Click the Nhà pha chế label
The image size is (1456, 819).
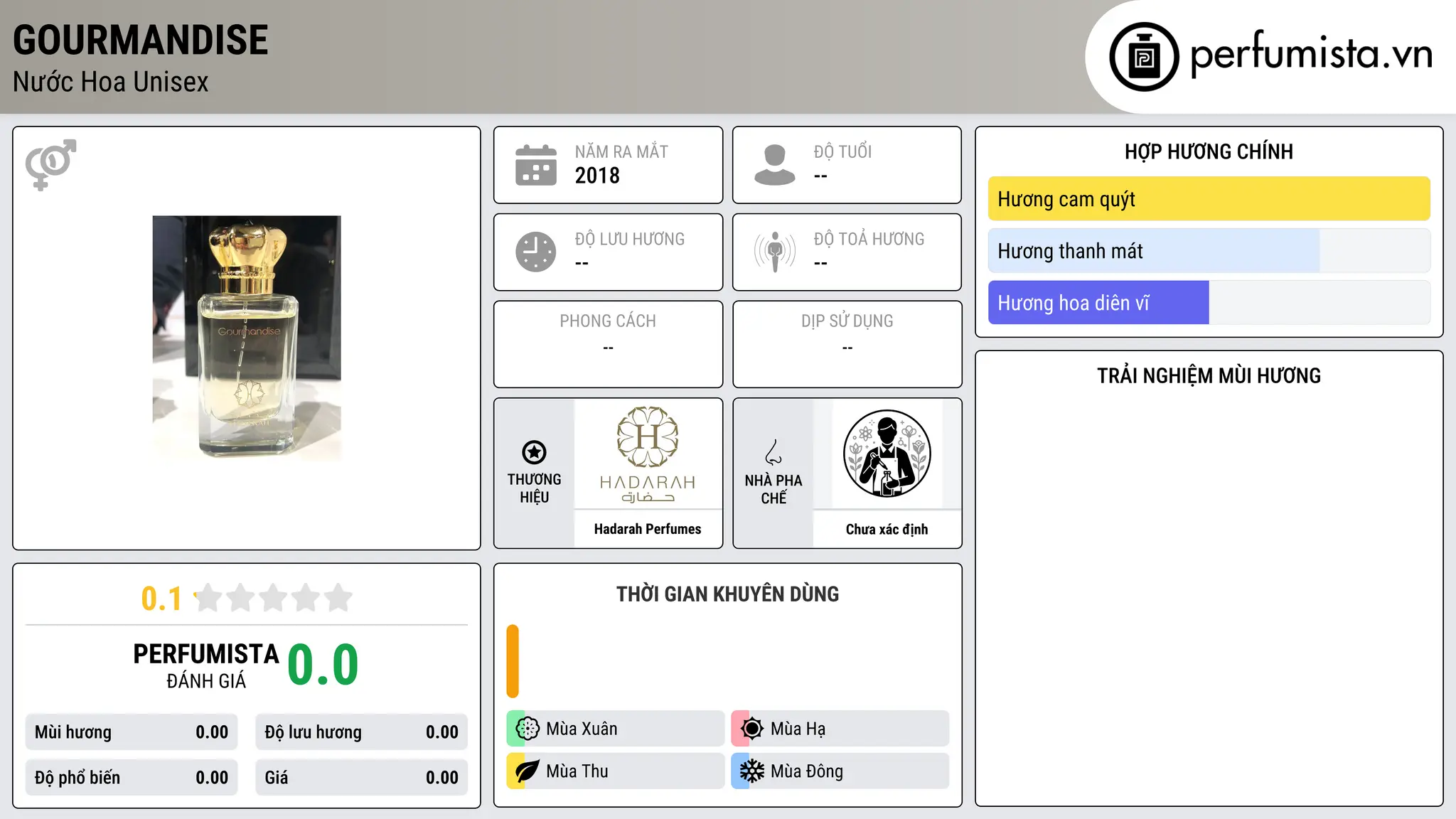click(773, 489)
